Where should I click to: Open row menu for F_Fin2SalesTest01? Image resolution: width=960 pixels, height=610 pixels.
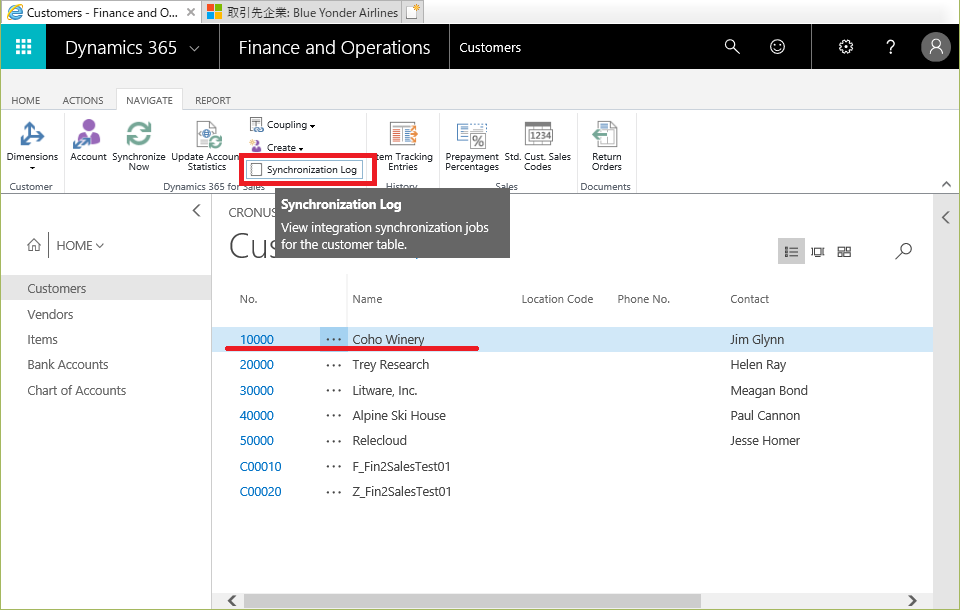[x=334, y=467]
